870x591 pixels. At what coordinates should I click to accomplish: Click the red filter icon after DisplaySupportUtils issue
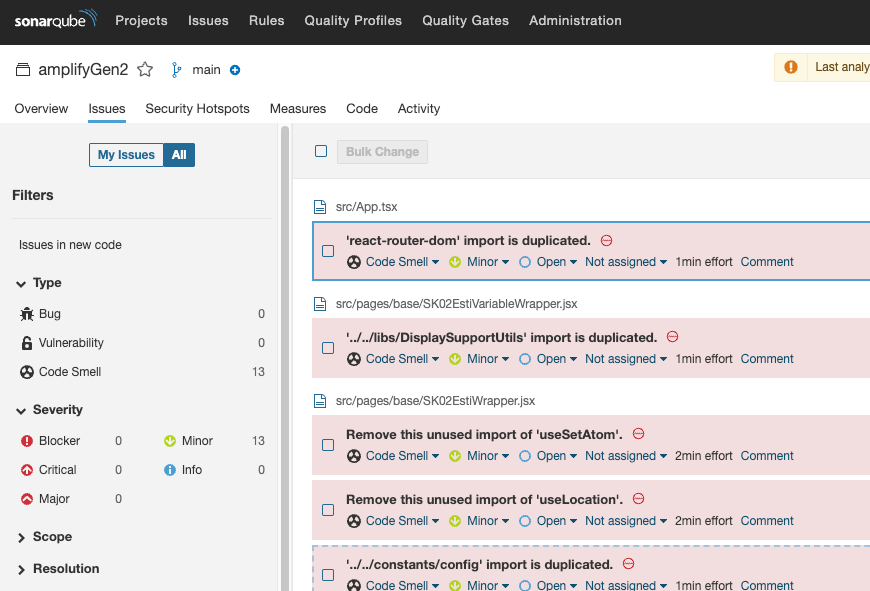pyautogui.click(x=672, y=337)
